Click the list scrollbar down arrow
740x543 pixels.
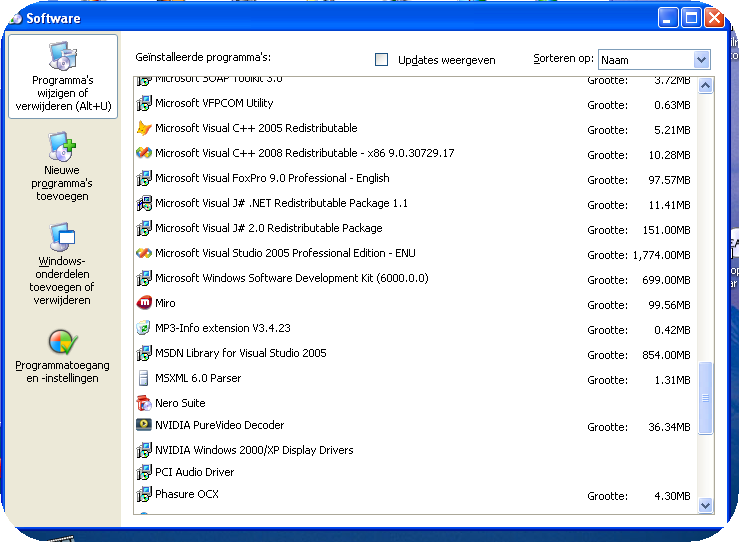(706, 505)
